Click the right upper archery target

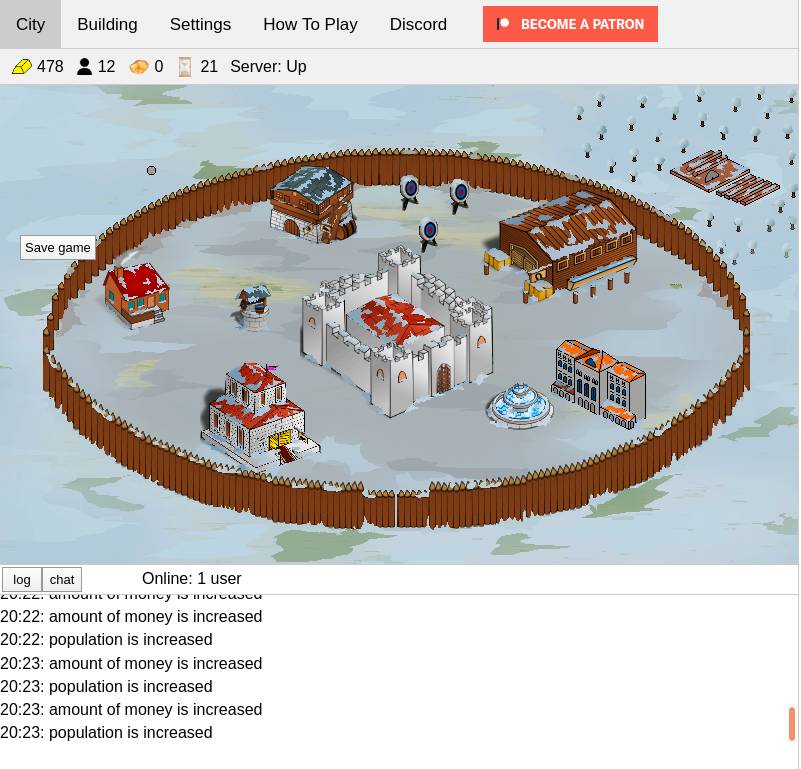coord(459,196)
